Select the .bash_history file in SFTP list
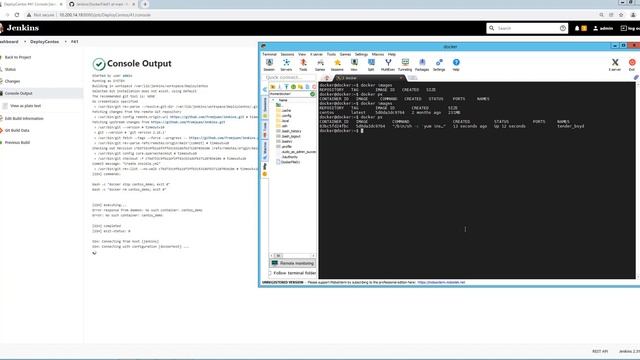 coord(291,131)
